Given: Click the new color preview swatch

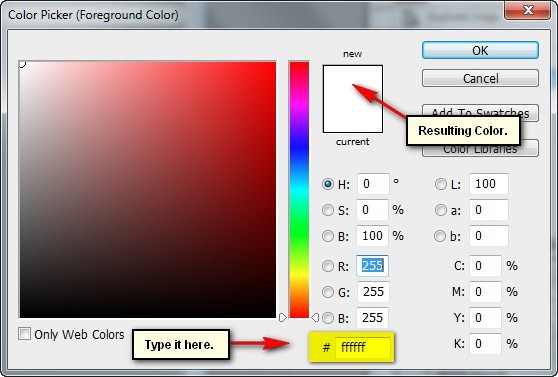Looking at the screenshot, I should (x=353, y=83).
